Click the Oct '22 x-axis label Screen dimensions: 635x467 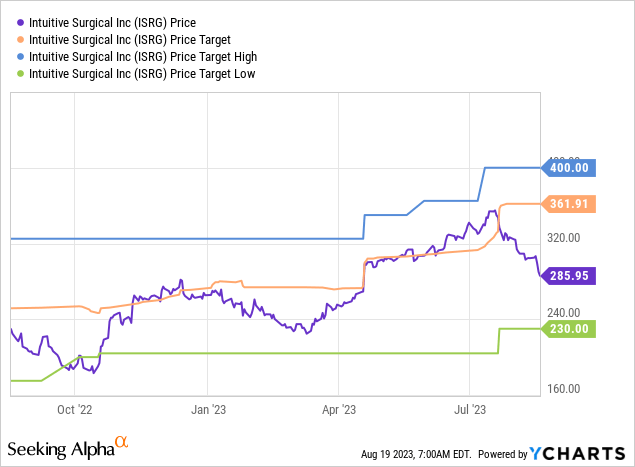pyautogui.click(x=75, y=409)
